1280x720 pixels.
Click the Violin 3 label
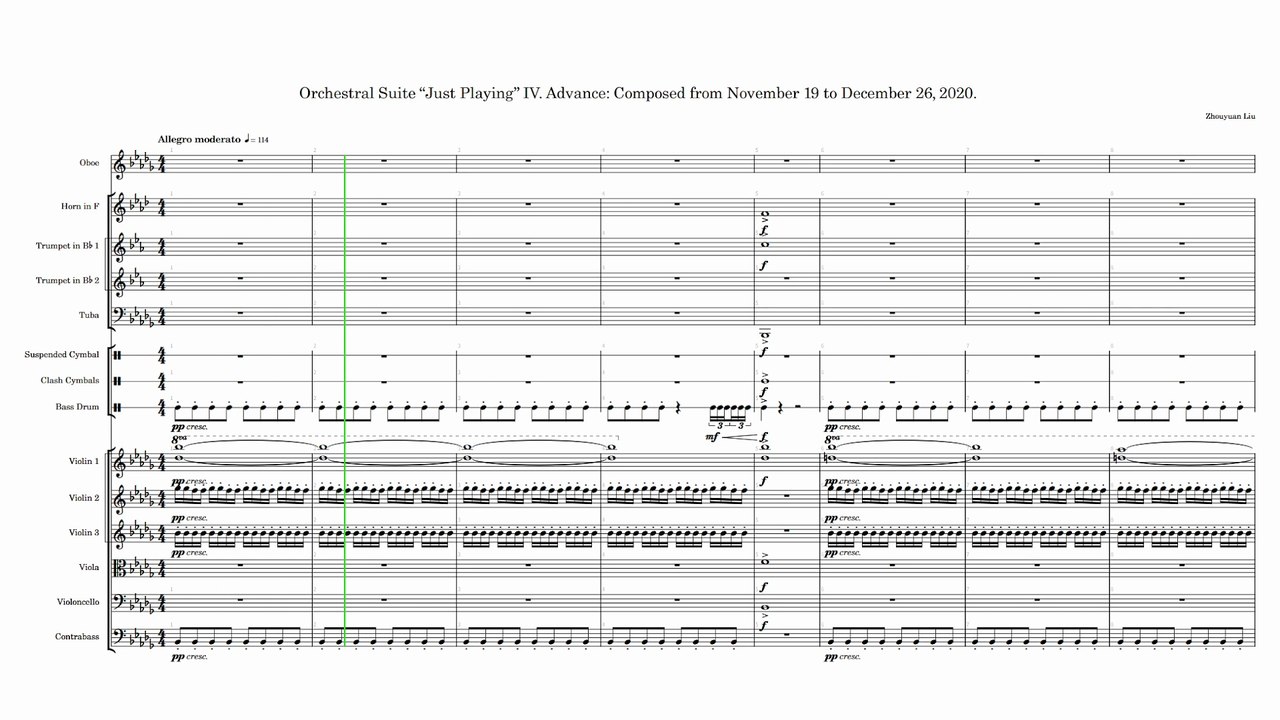[84, 533]
